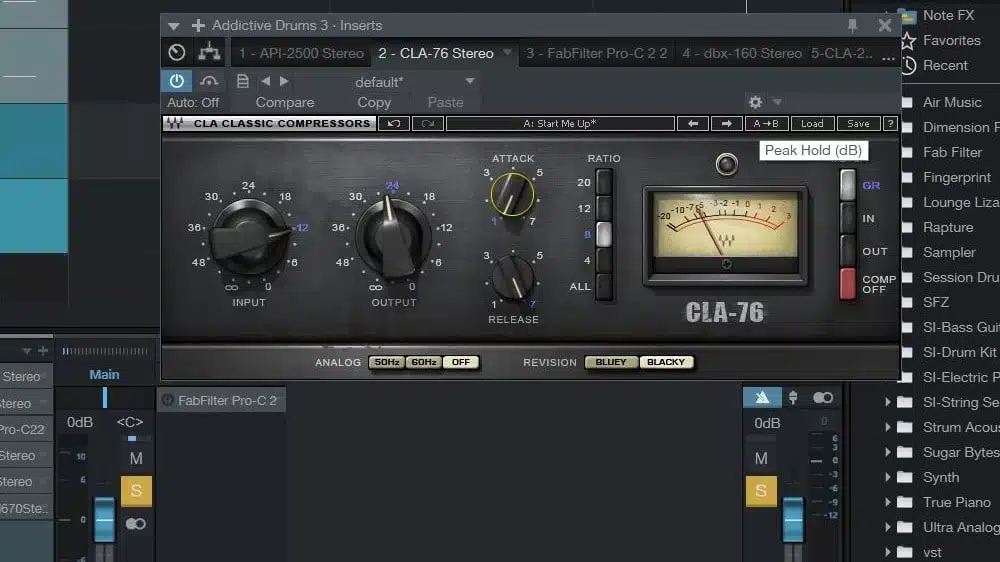Expand the Sugar Bytes folder

point(887,452)
